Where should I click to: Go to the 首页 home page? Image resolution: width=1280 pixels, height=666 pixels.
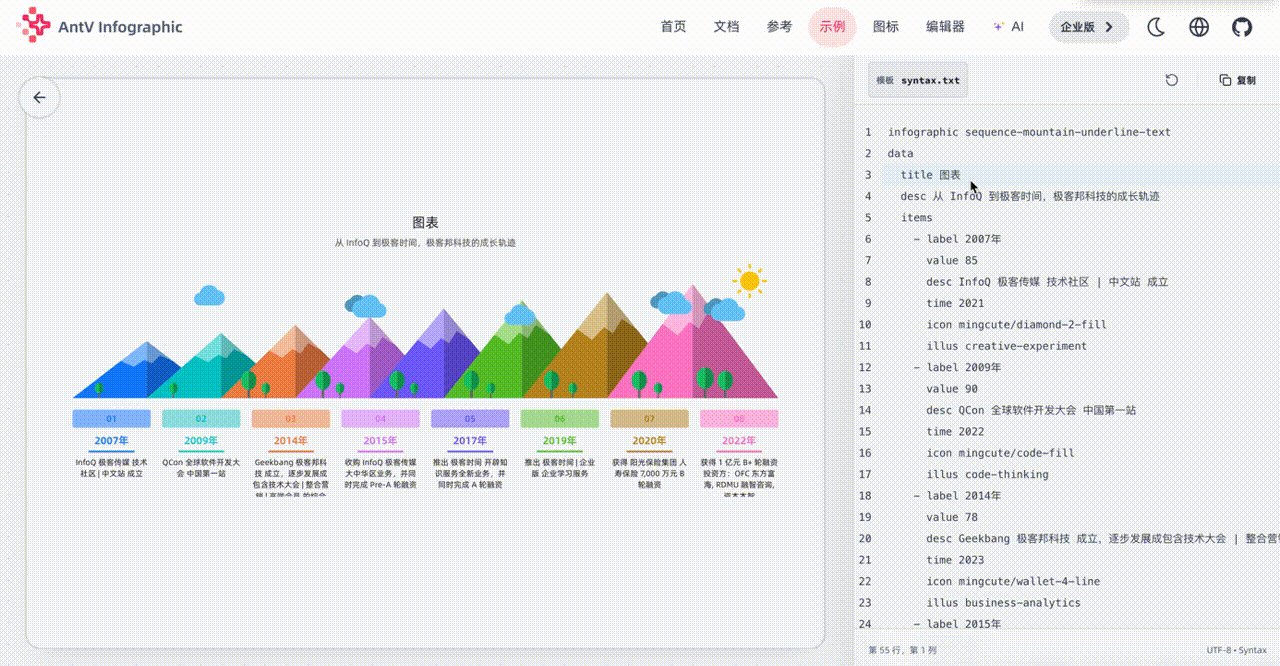click(x=673, y=27)
